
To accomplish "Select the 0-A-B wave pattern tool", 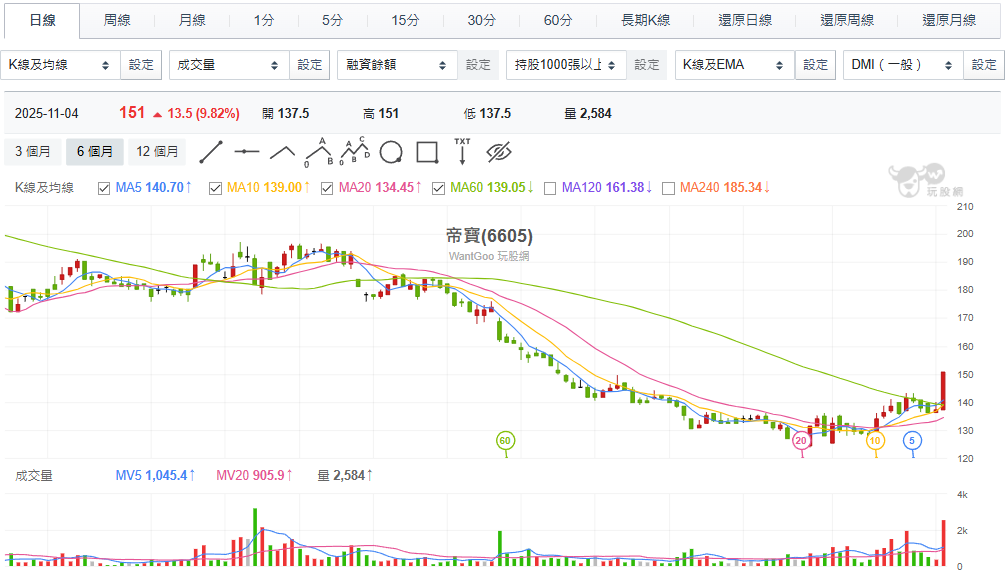I will (318, 152).
